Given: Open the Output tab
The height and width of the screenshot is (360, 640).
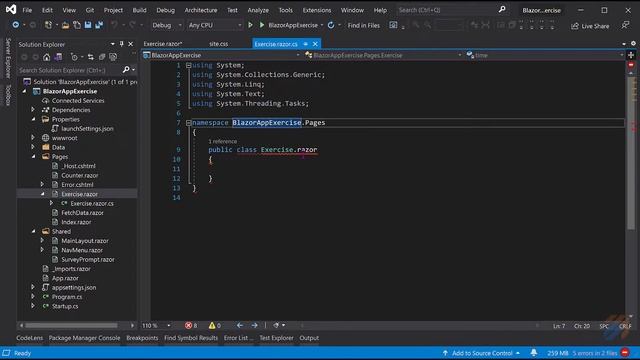Looking at the screenshot, I should coord(309,338).
